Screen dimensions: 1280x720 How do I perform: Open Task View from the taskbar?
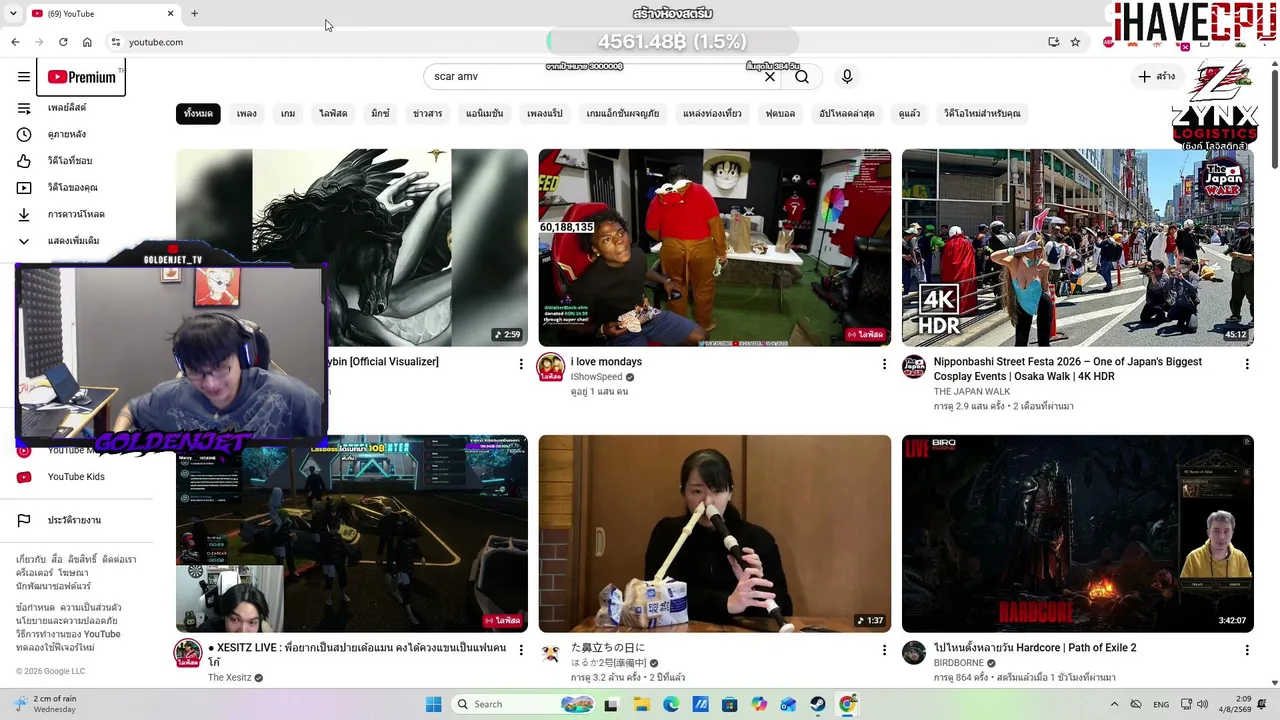click(x=610, y=704)
